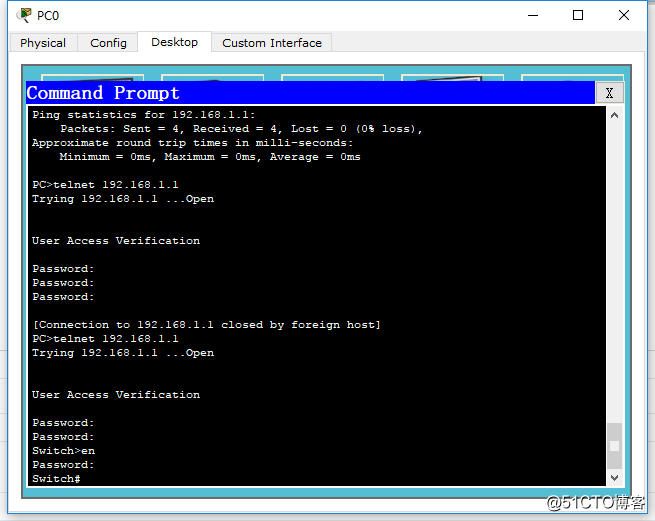The height and width of the screenshot is (521, 655).
Task: Click the Command Prompt title bar text
Action: pos(103,93)
